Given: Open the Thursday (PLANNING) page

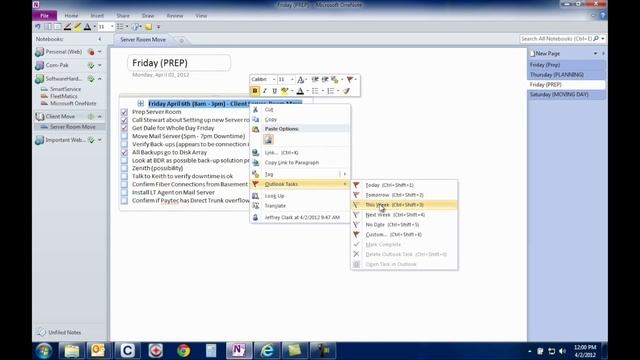Looking at the screenshot, I should pos(566,75).
